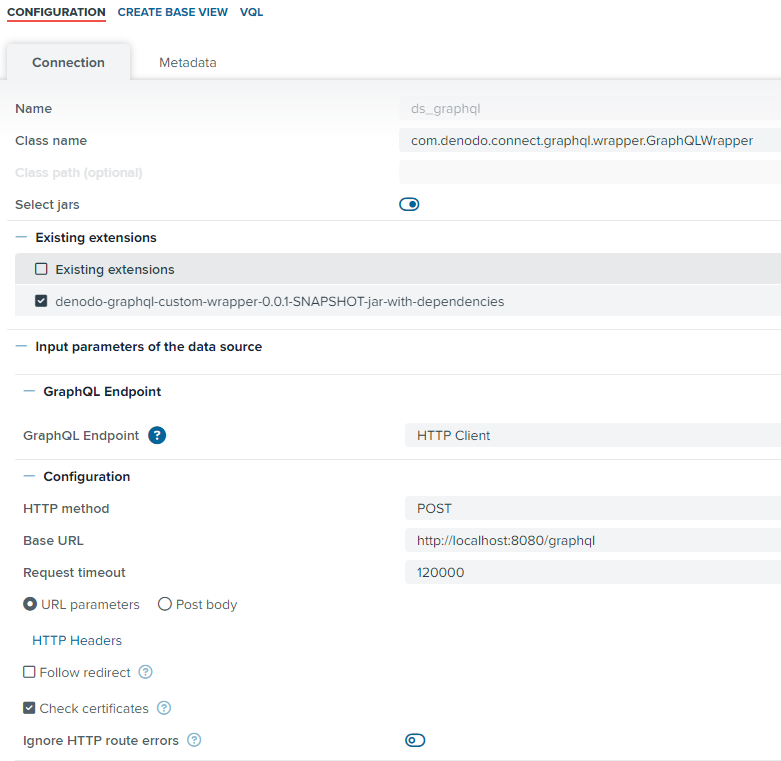Select the Connection tab

68,62
